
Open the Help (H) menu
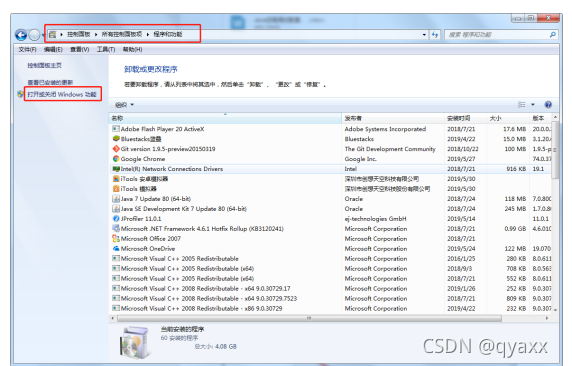pos(132,49)
